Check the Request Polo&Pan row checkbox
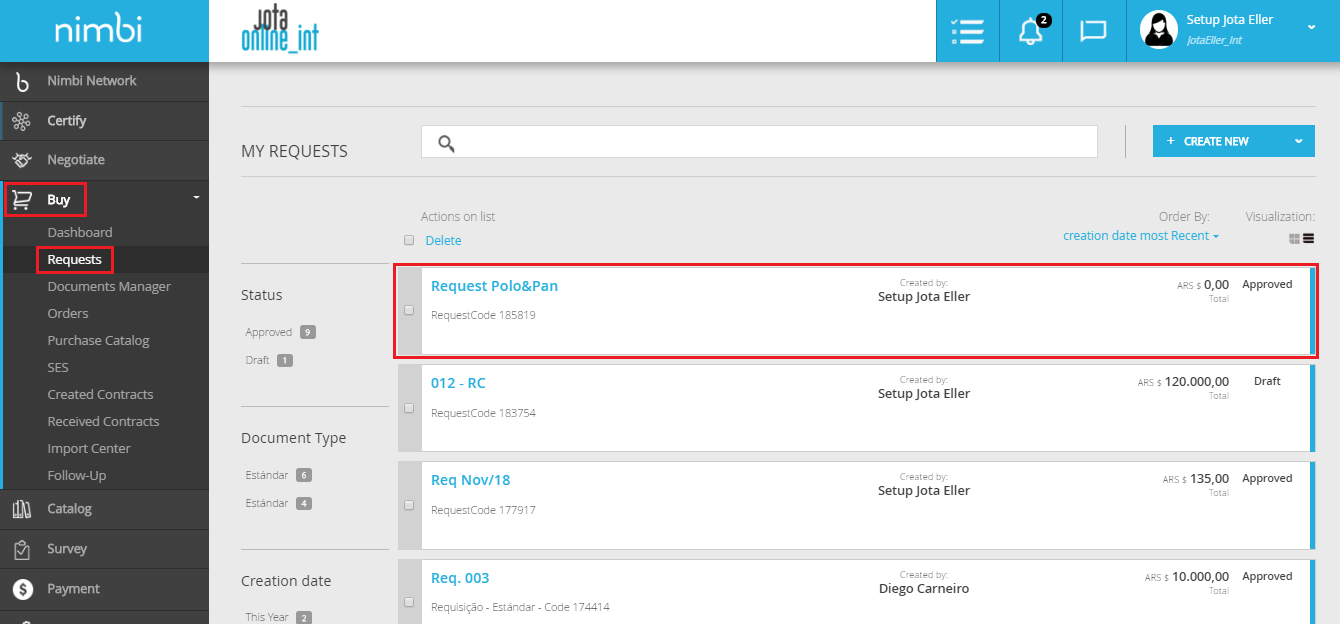Image resolution: width=1340 pixels, height=624 pixels. 408,310
